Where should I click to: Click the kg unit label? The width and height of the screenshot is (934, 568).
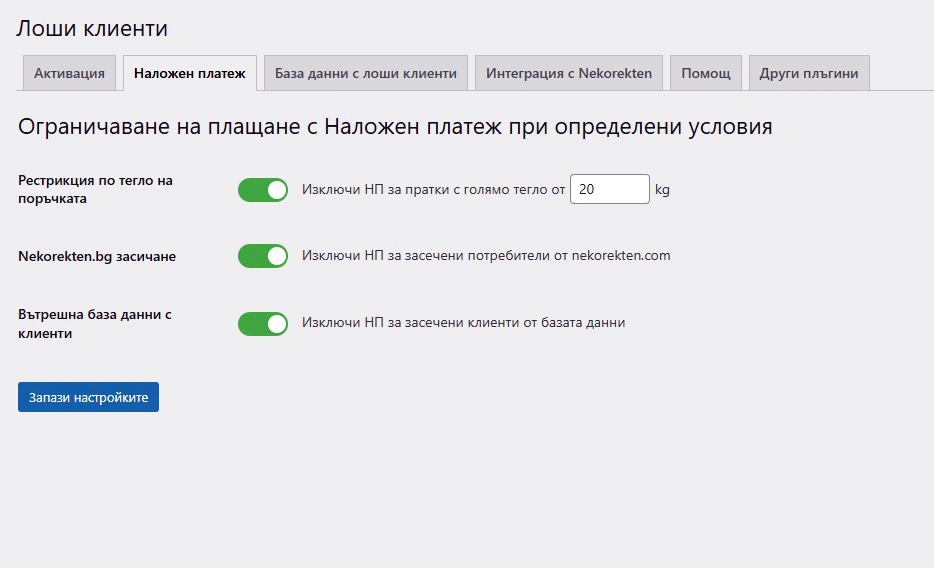pos(662,190)
